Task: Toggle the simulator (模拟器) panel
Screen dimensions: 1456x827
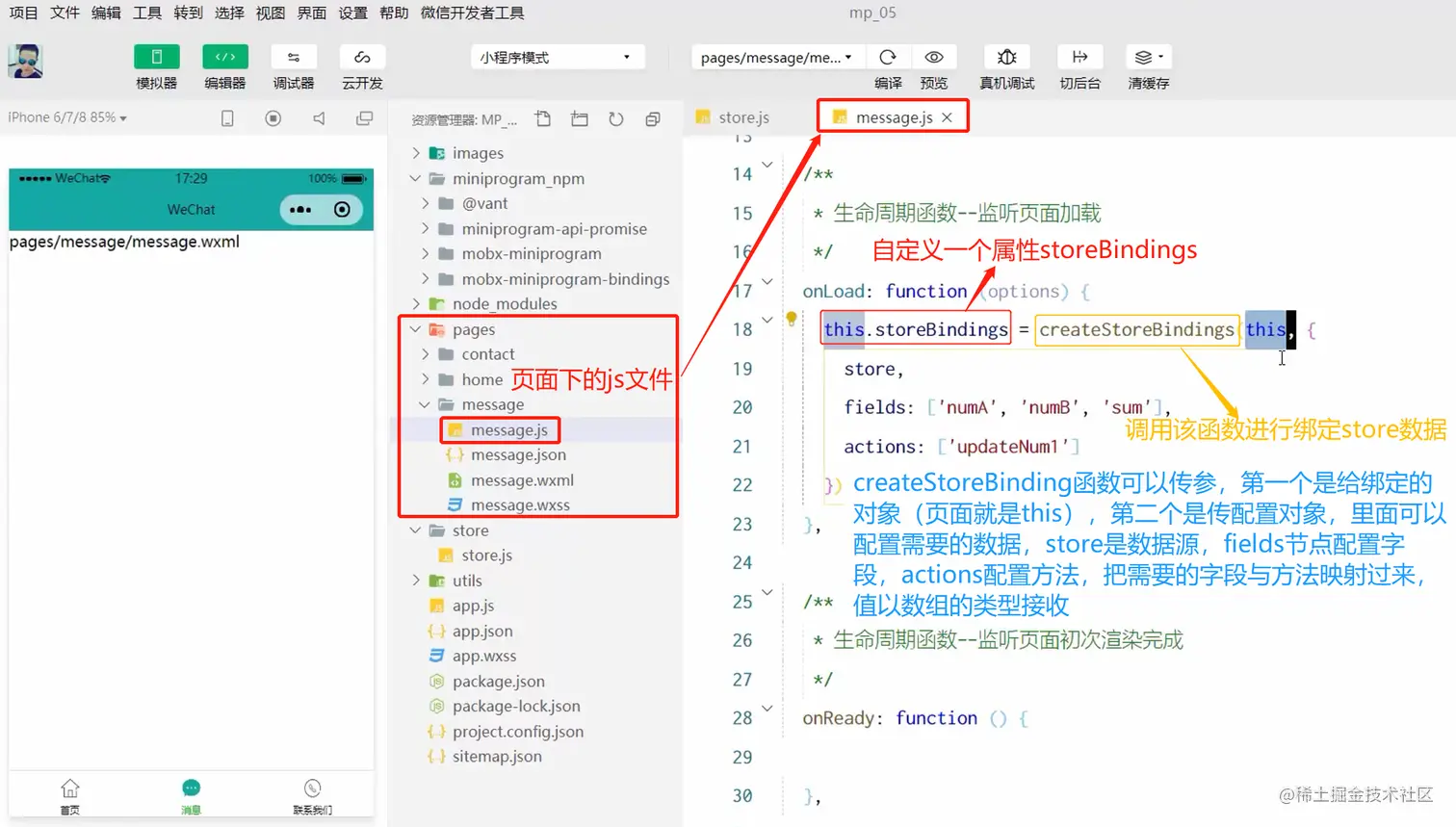Action: [157, 57]
